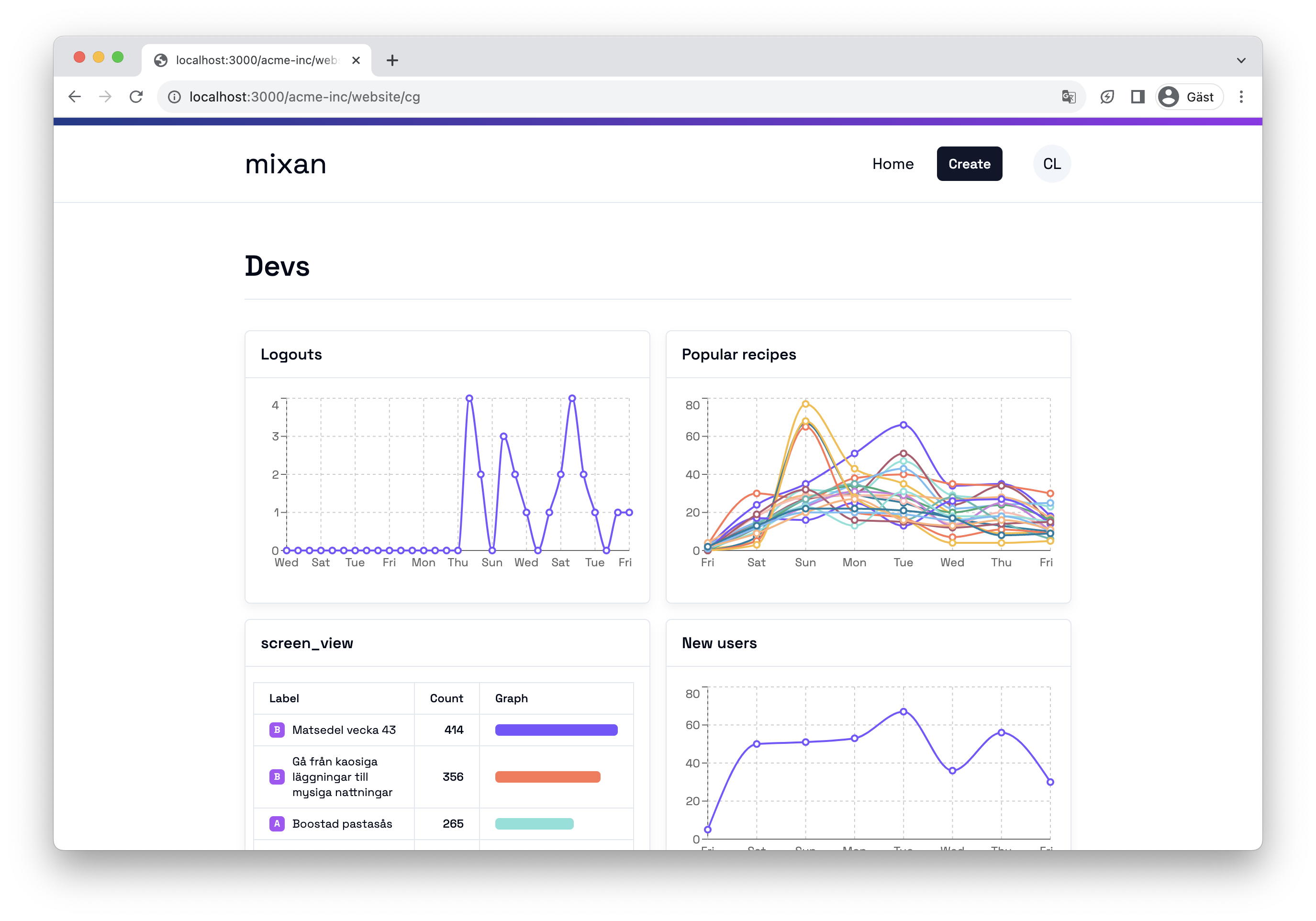Click the browser back arrow
Image resolution: width=1316 pixels, height=921 pixels.
click(75, 97)
